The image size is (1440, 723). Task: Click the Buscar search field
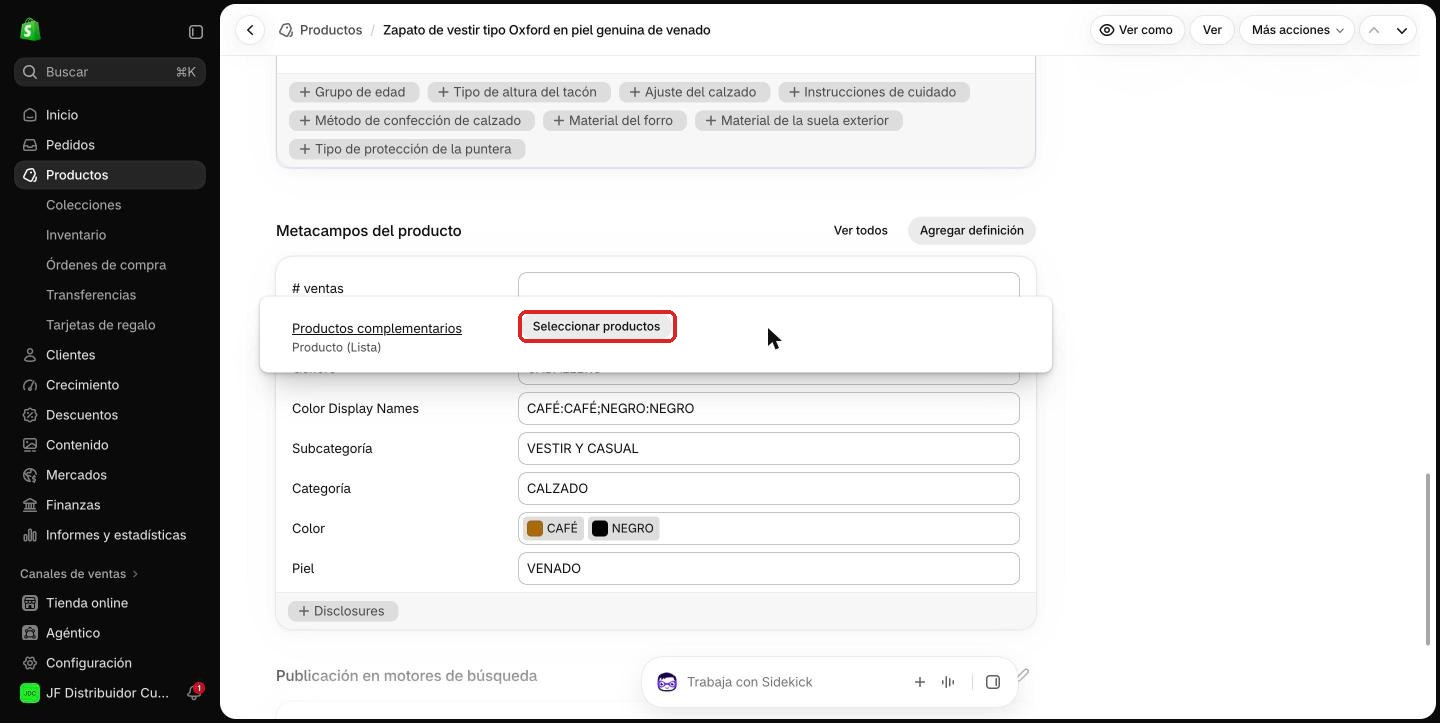(110, 72)
